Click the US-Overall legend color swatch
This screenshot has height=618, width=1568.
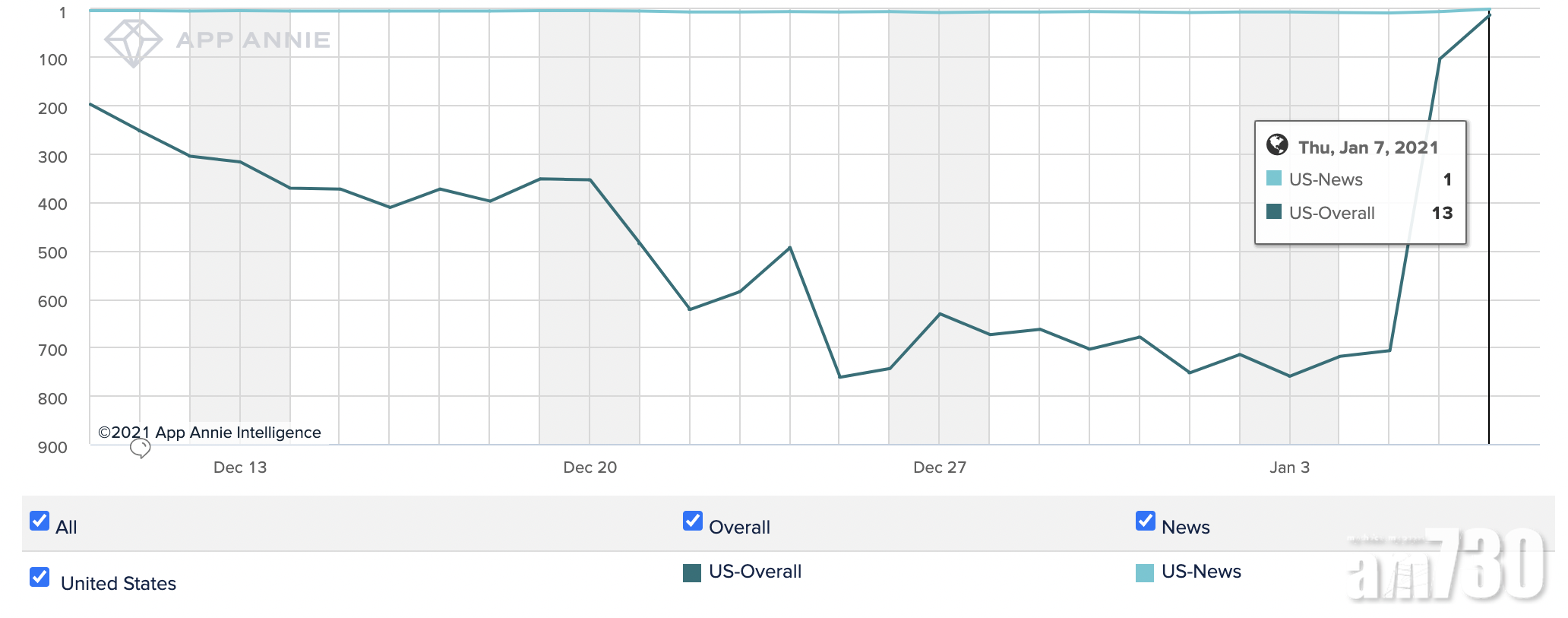[x=692, y=573]
